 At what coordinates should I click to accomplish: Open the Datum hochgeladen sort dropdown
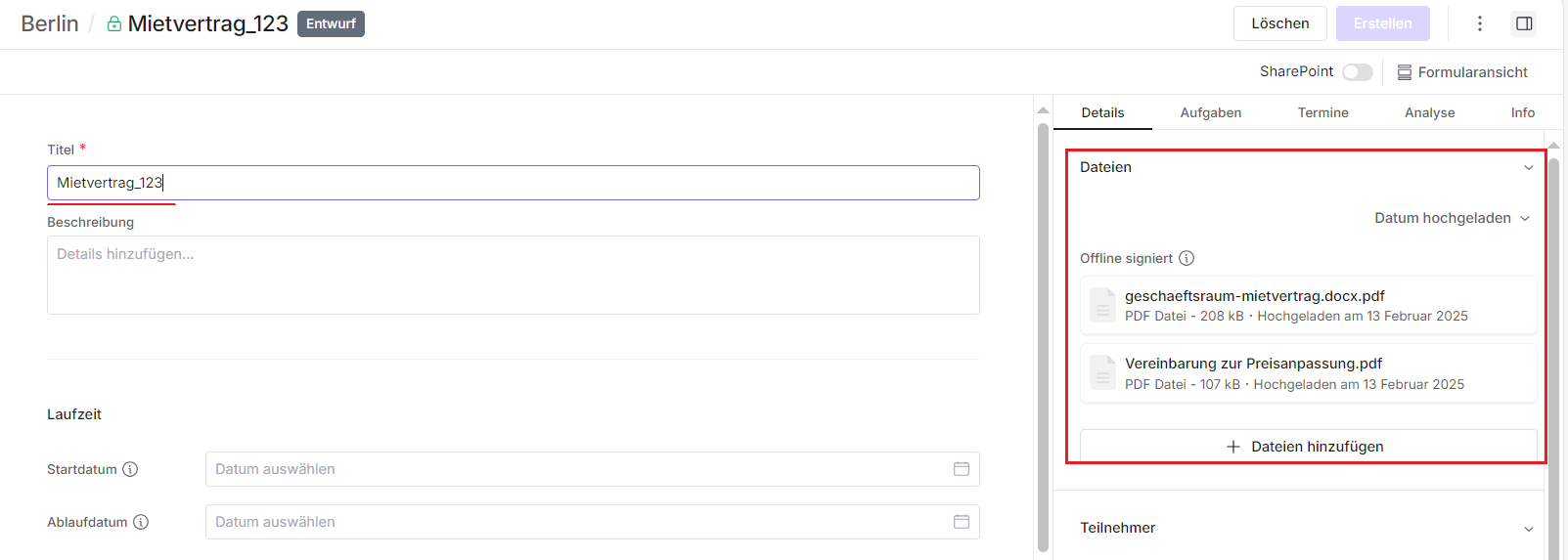1452,218
